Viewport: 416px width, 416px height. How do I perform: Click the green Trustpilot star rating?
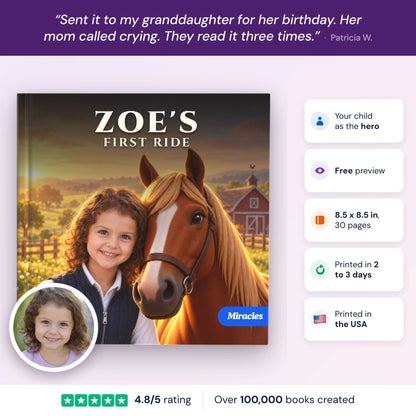point(94,400)
